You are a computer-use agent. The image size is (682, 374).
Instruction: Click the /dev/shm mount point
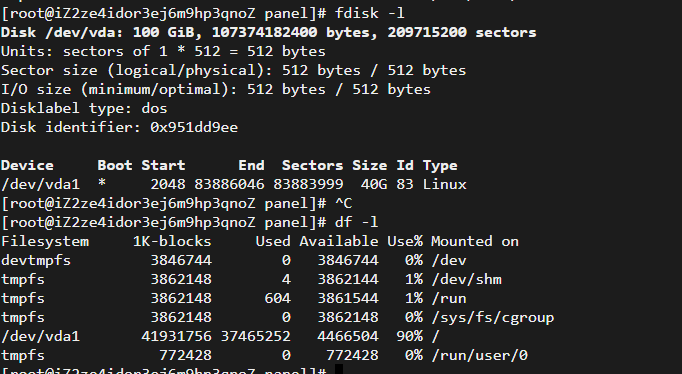466,279
